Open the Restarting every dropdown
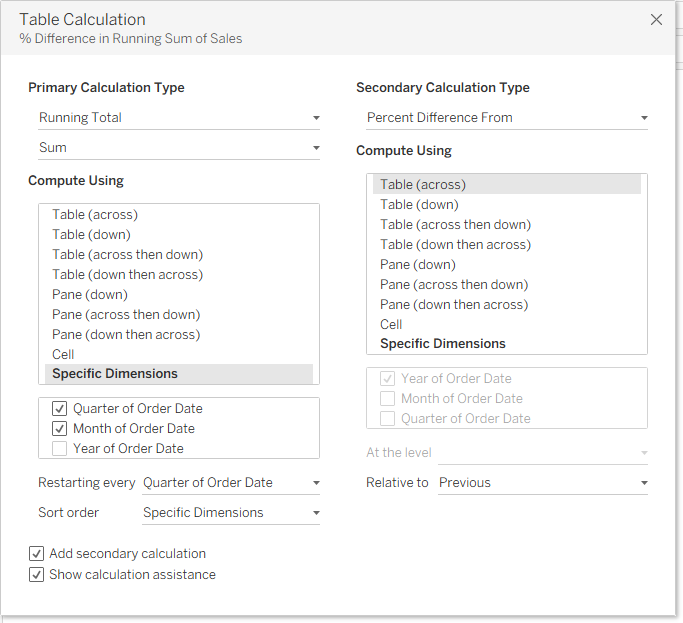 [x=231, y=483]
